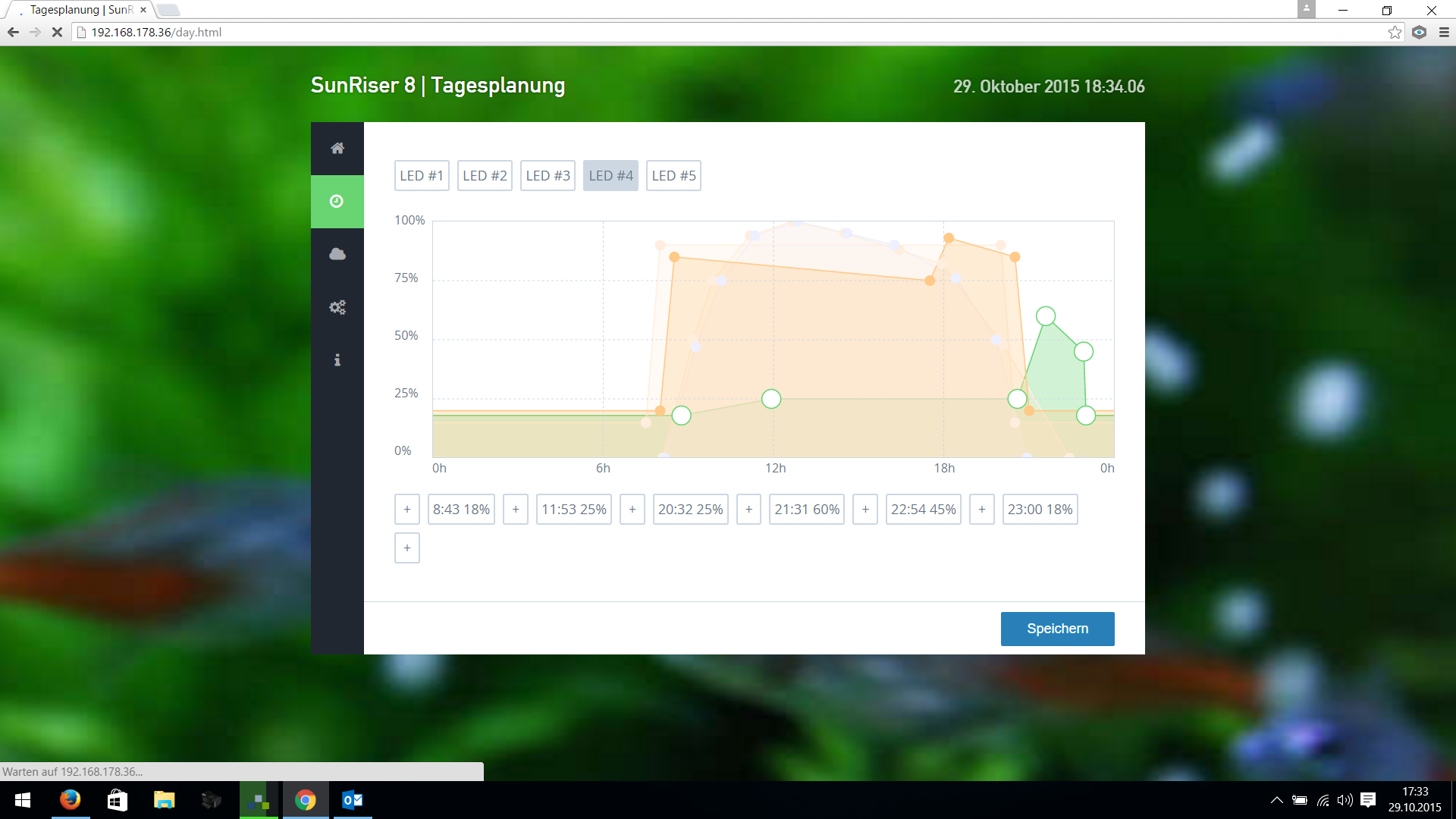Image resolution: width=1456 pixels, height=819 pixels.
Task: Select the LED #4 channel tab
Action: pyautogui.click(x=610, y=176)
